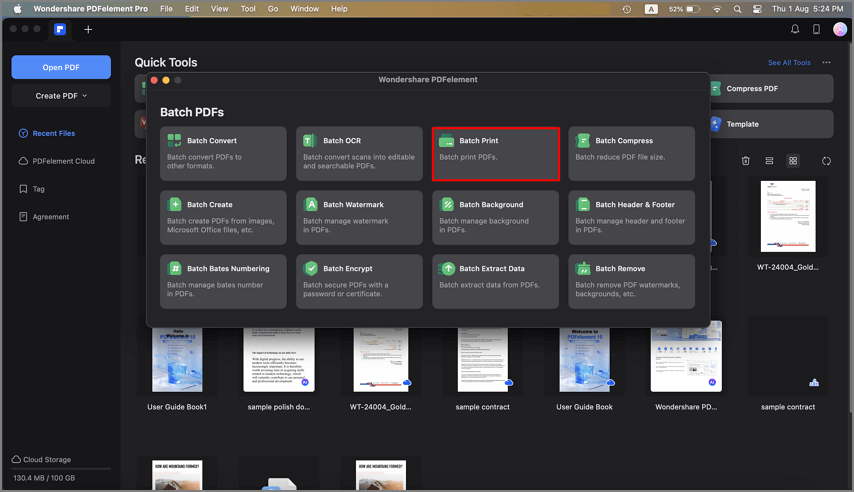Select Tag in sidebar
The width and height of the screenshot is (854, 492).
coord(32,189)
